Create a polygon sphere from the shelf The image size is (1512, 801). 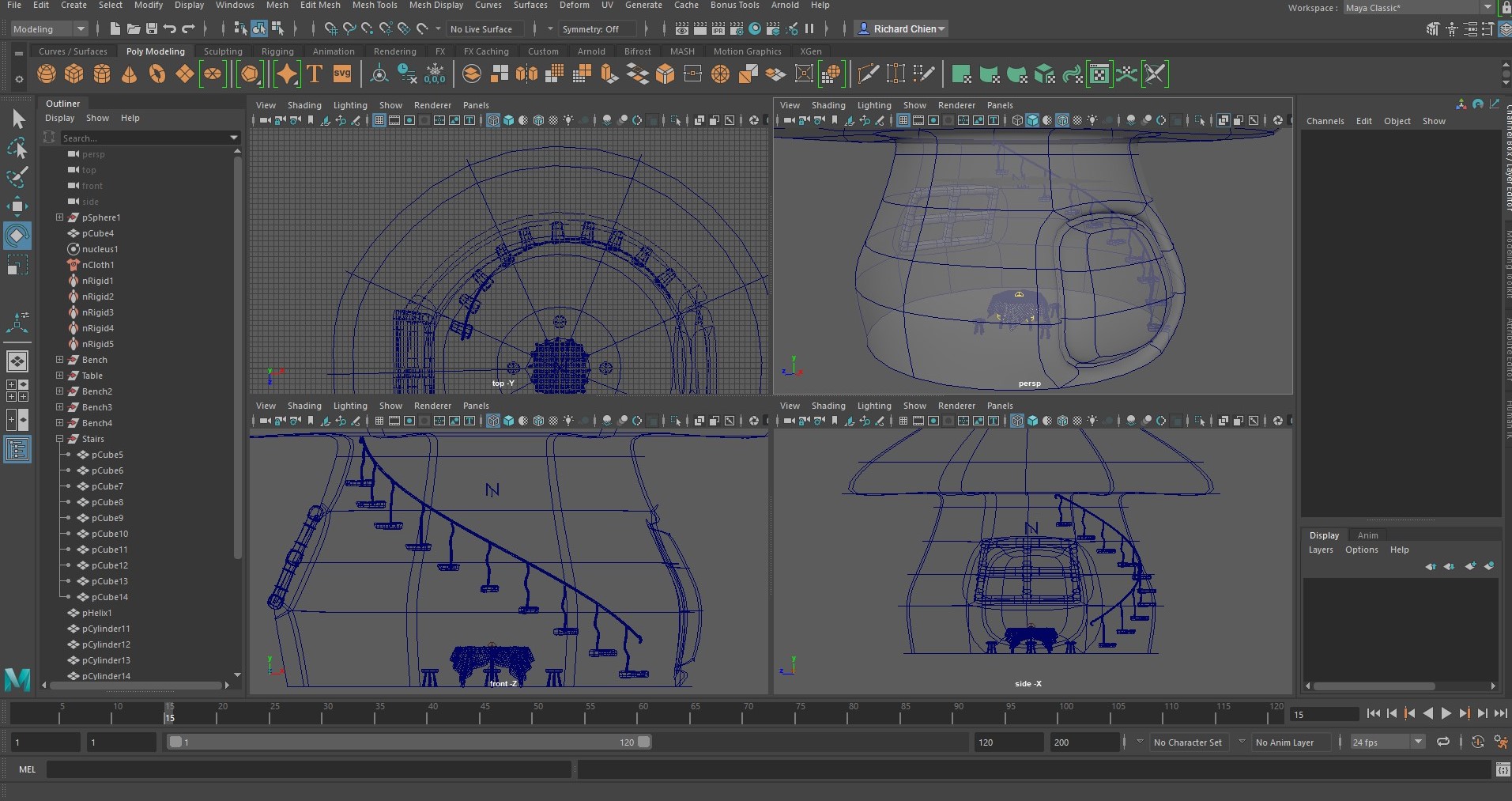point(47,74)
